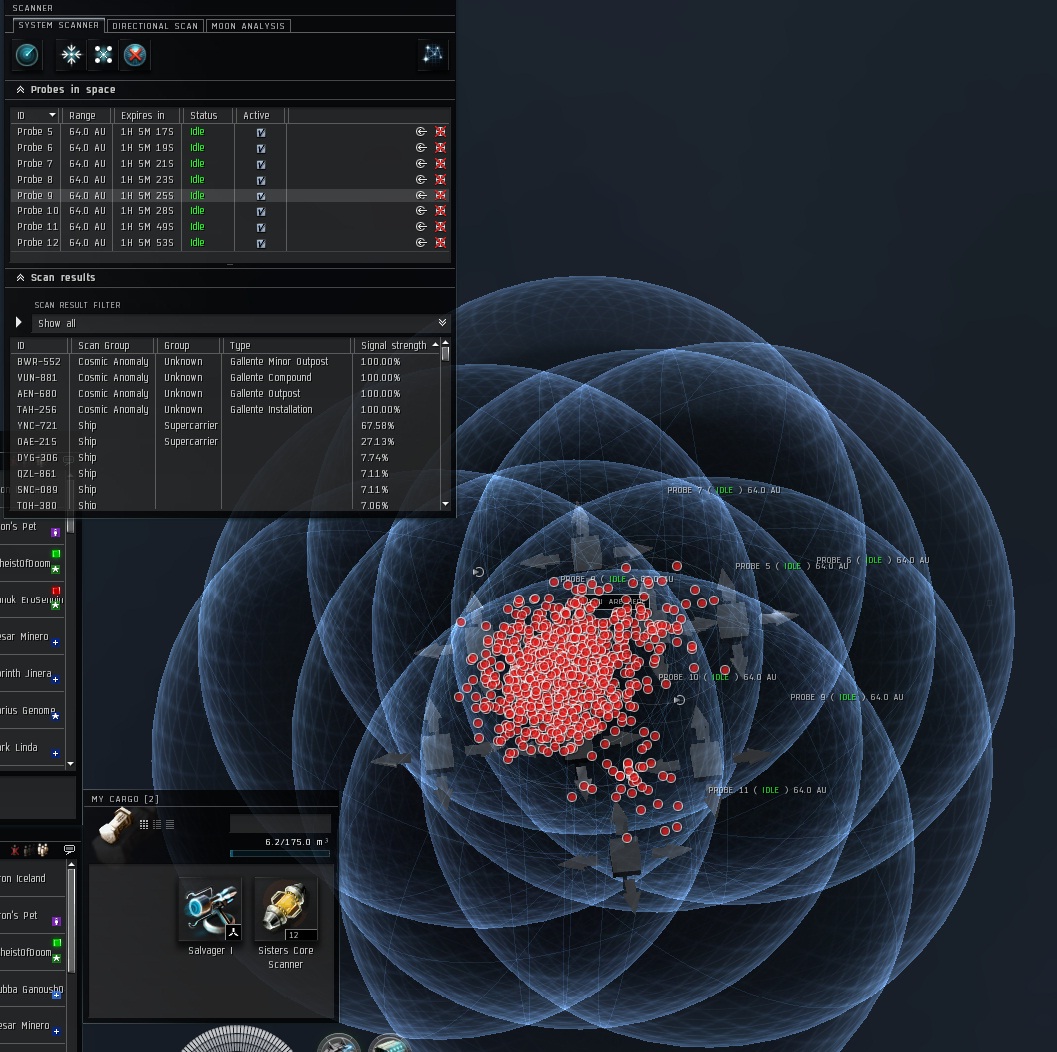This screenshot has height=1052, width=1057.
Task: Select the BWR-552 Gallente Minor Outpost result
Action: [226, 362]
